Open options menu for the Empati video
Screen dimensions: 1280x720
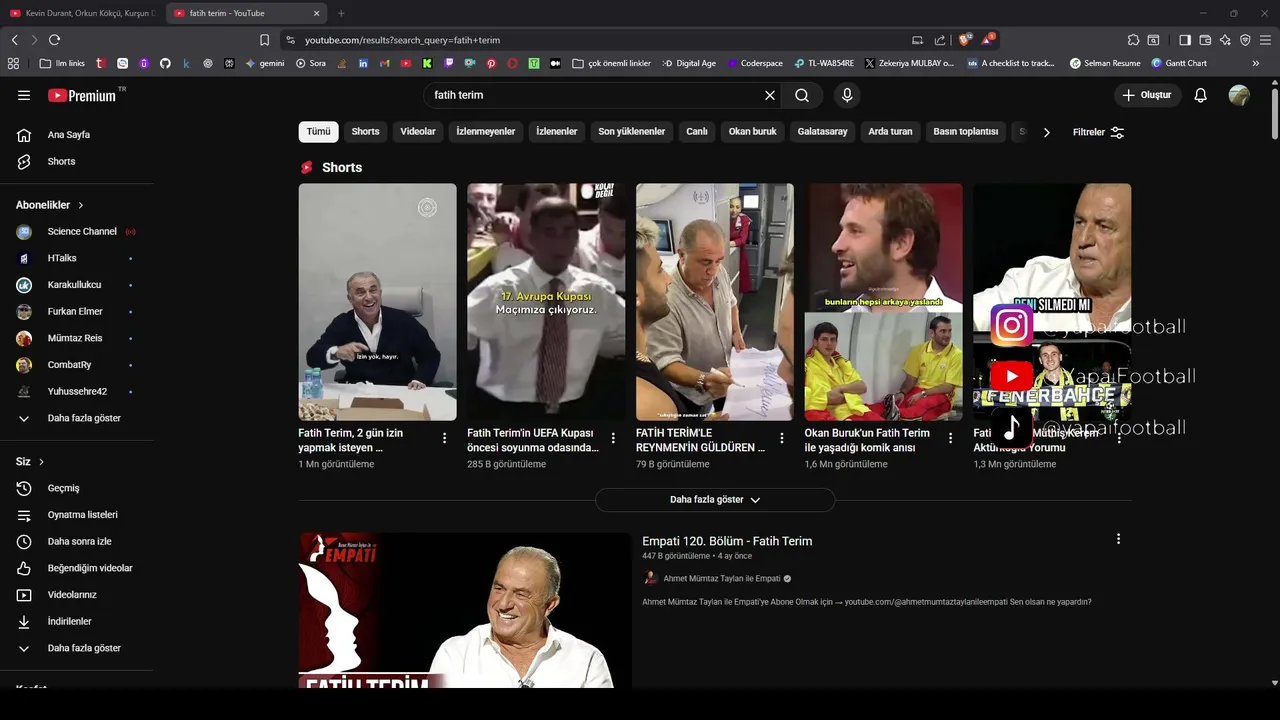point(1118,539)
